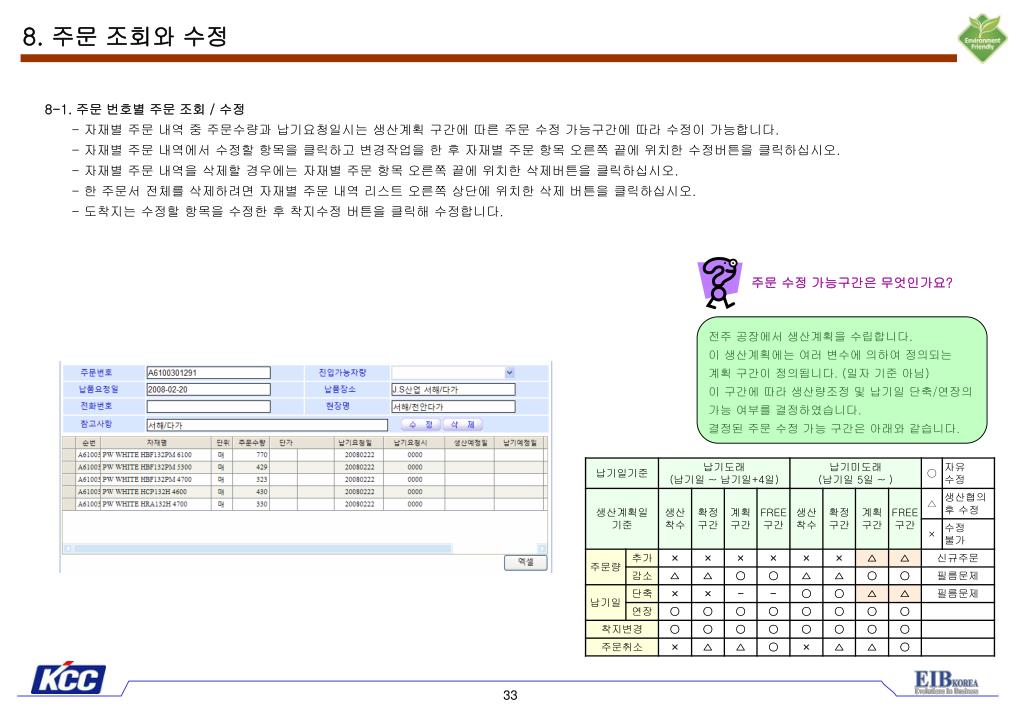Click the 자재명 column header
This screenshot has width=1023, height=708.
click(157, 443)
